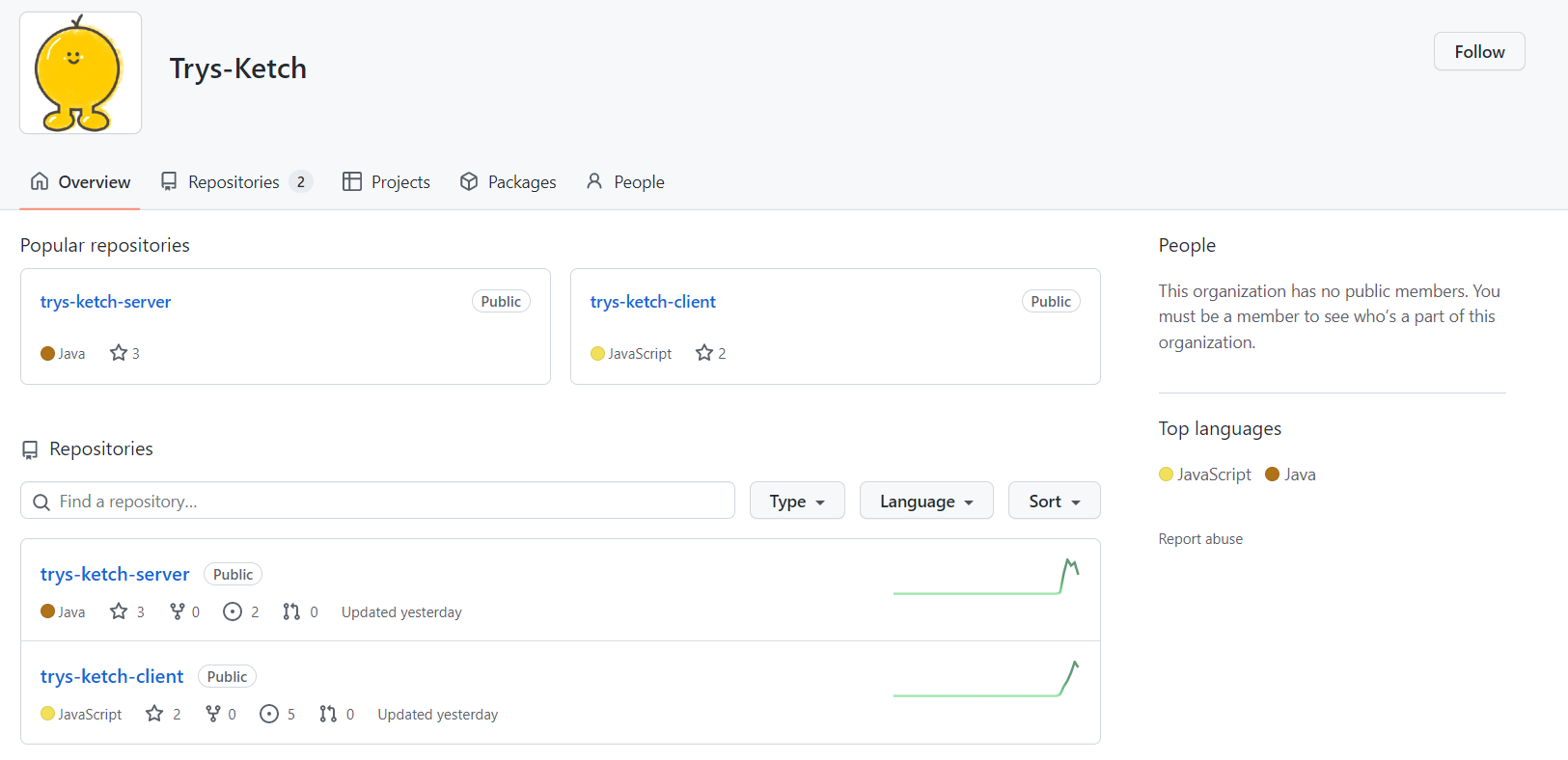1568x760 pixels.
Task: Click the Public badge on trys-ketch-server list row
Action: pyautogui.click(x=233, y=574)
